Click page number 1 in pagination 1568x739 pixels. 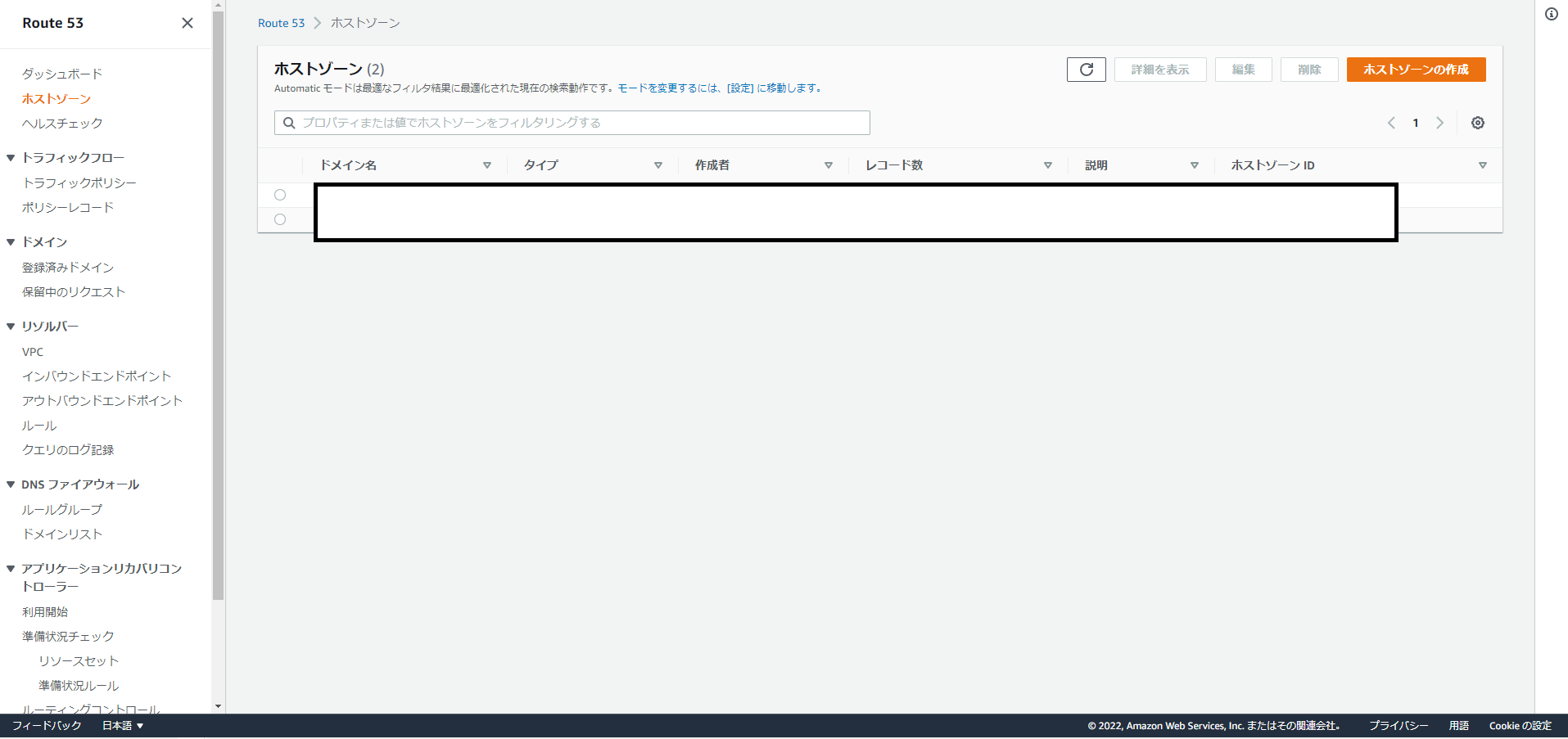pyautogui.click(x=1415, y=123)
